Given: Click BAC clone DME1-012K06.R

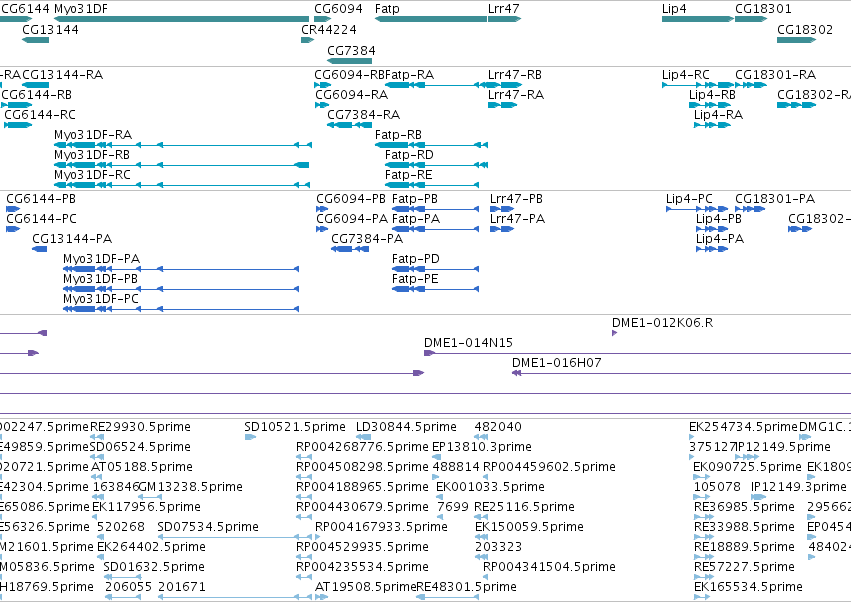Looking at the screenshot, I should tap(614, 333).
